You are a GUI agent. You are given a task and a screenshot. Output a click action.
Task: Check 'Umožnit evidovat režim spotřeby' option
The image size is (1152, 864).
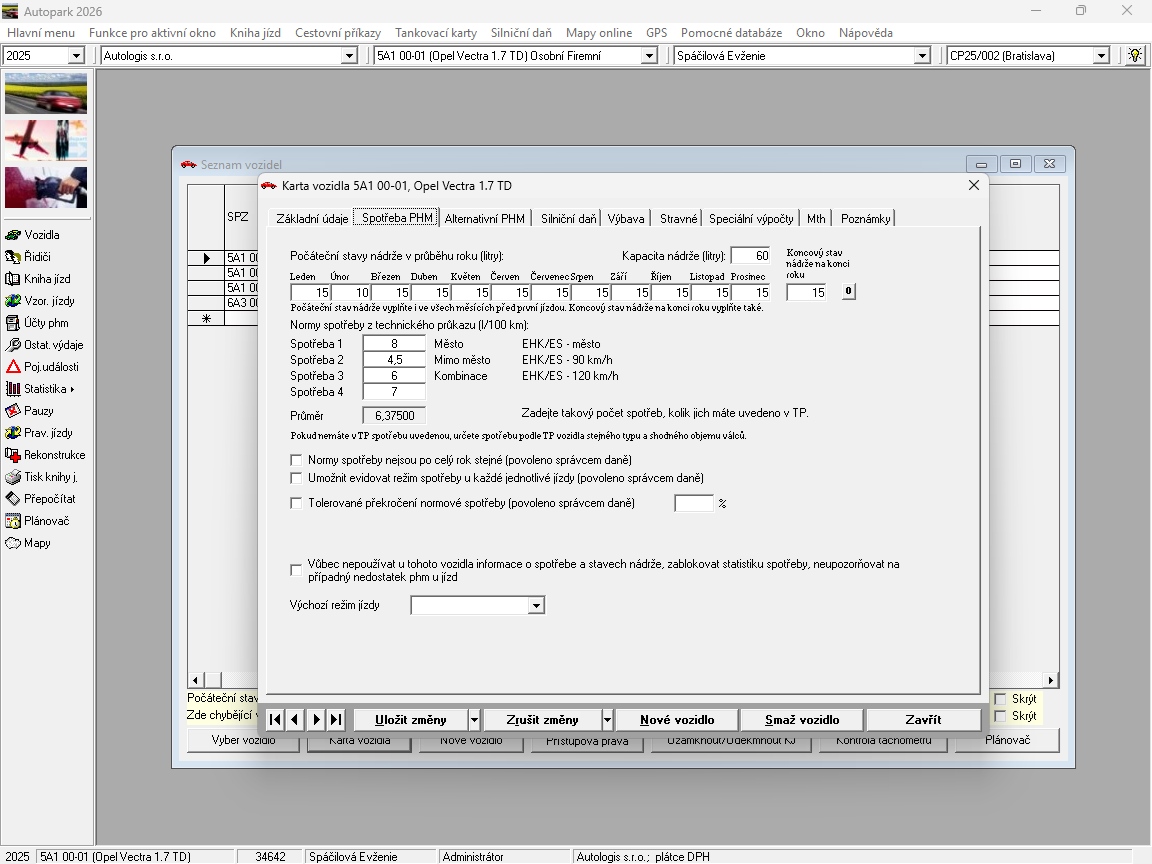[x=296, y=479]
